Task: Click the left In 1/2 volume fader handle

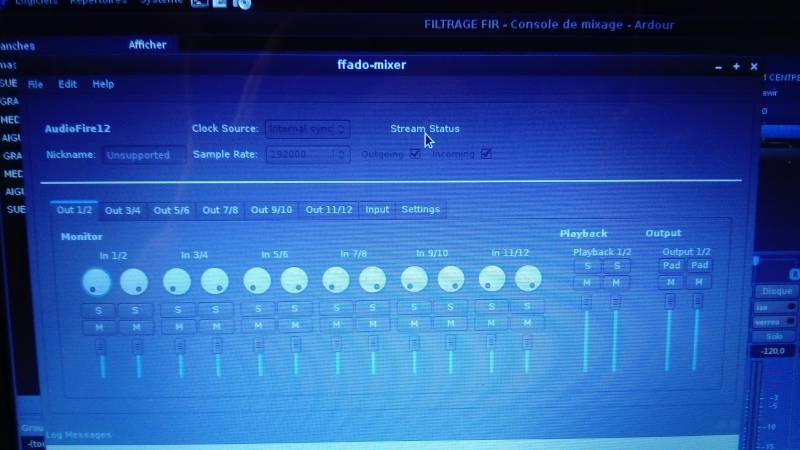Action: (101, 347)
